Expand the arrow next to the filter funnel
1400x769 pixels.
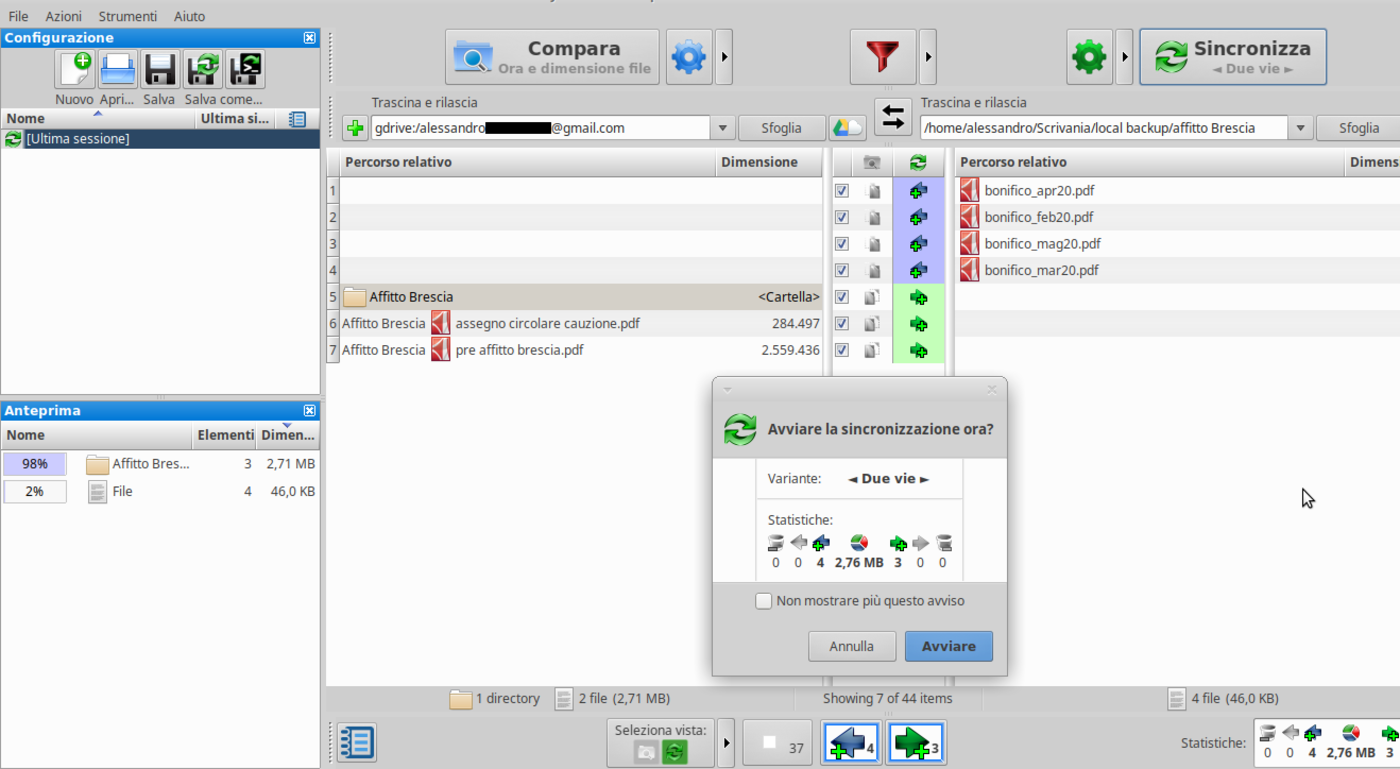[928, 57]
